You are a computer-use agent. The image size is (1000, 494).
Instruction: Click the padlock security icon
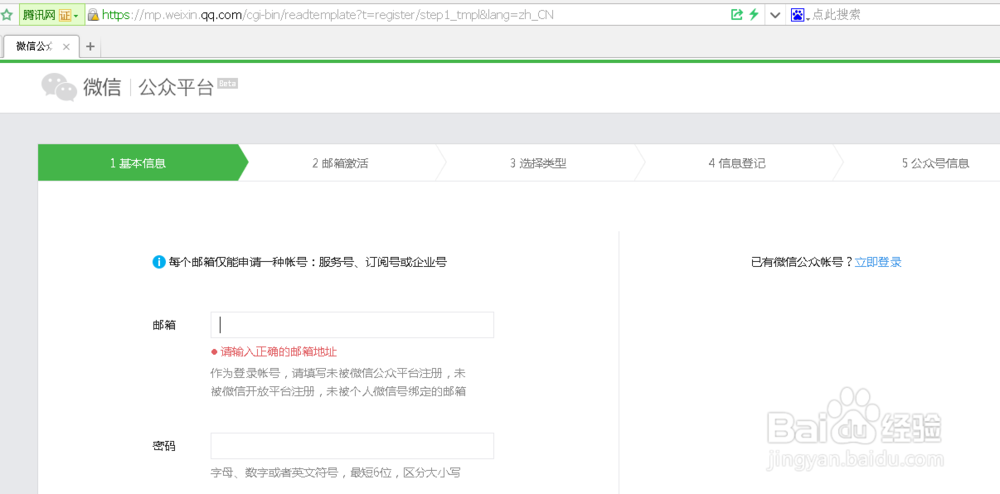point(93,15)
